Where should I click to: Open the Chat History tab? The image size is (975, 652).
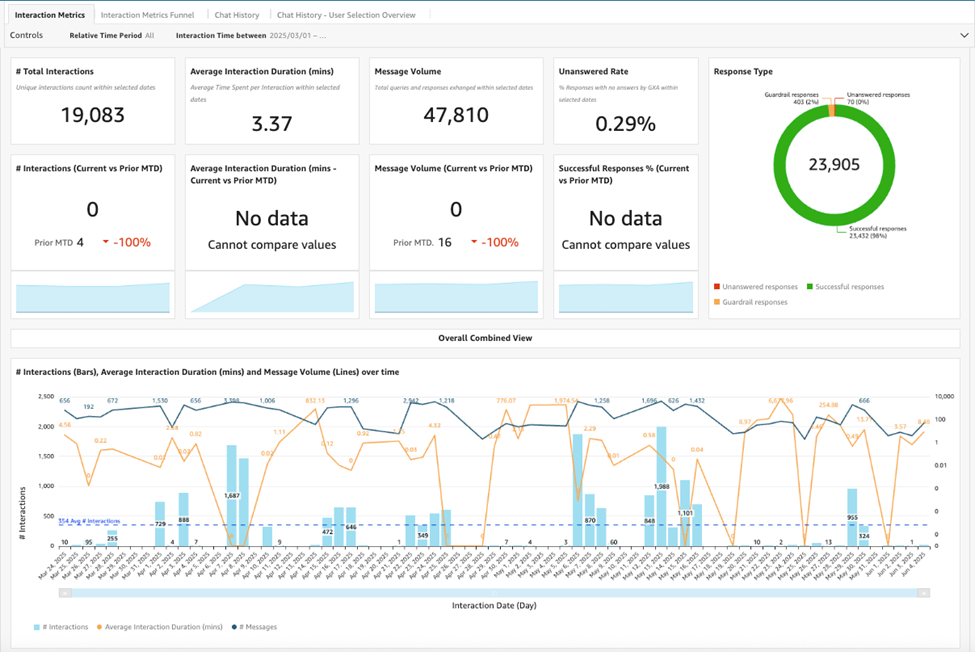237,15
